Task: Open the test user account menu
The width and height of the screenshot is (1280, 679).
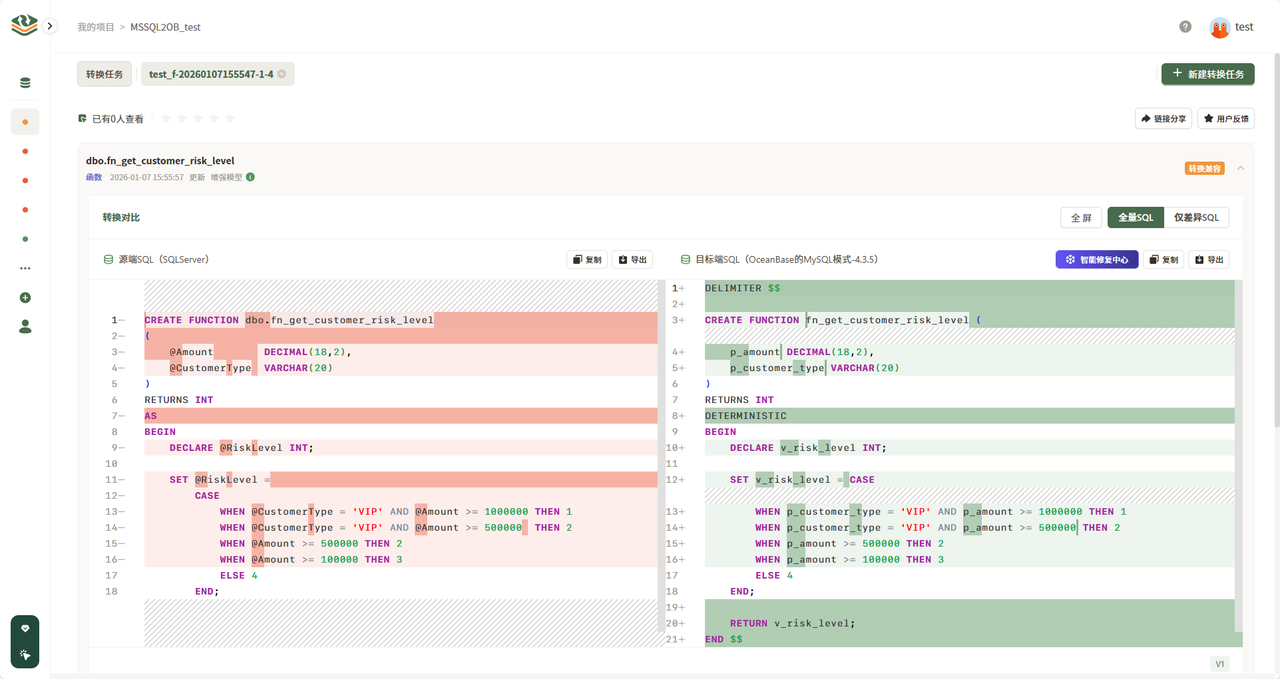Action: [1232, 27]
